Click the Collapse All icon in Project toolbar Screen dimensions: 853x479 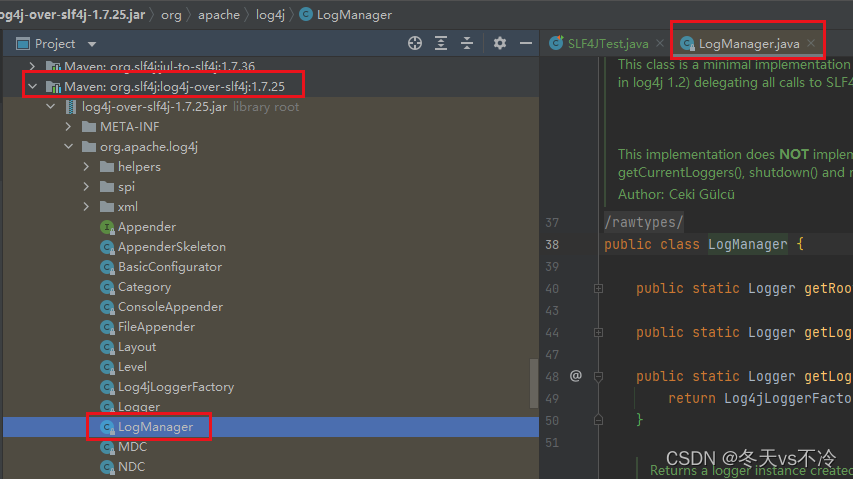coord(467,43)
